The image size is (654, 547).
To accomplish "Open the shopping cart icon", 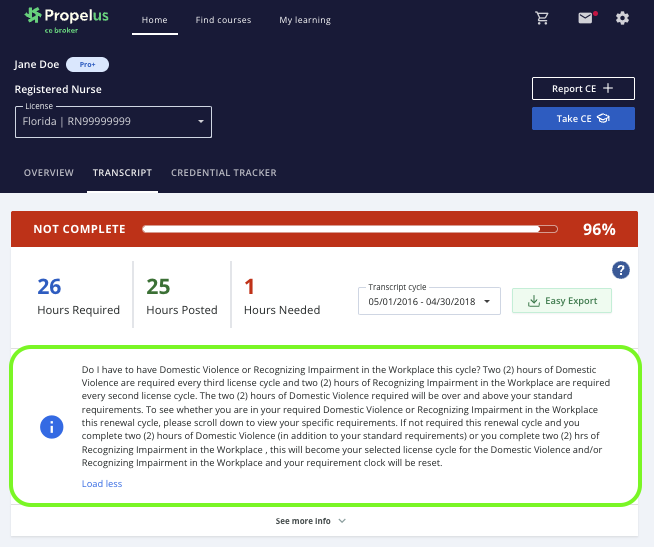I will click(543, 18).
